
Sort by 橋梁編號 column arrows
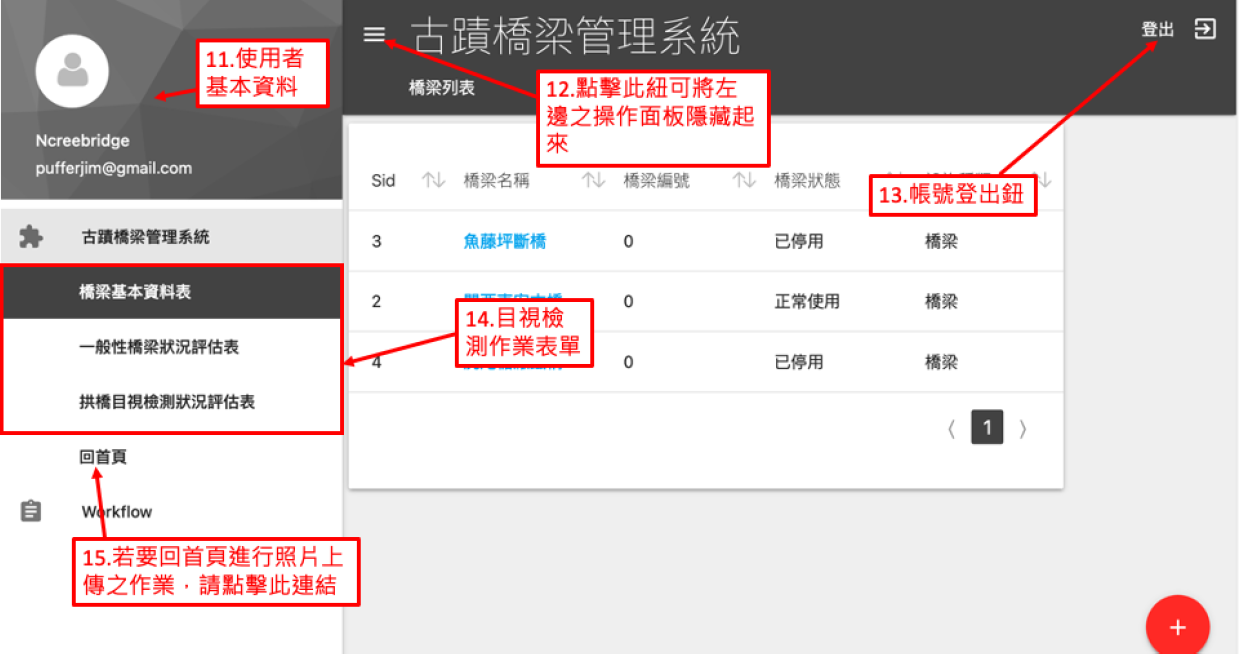pos(743,181)
